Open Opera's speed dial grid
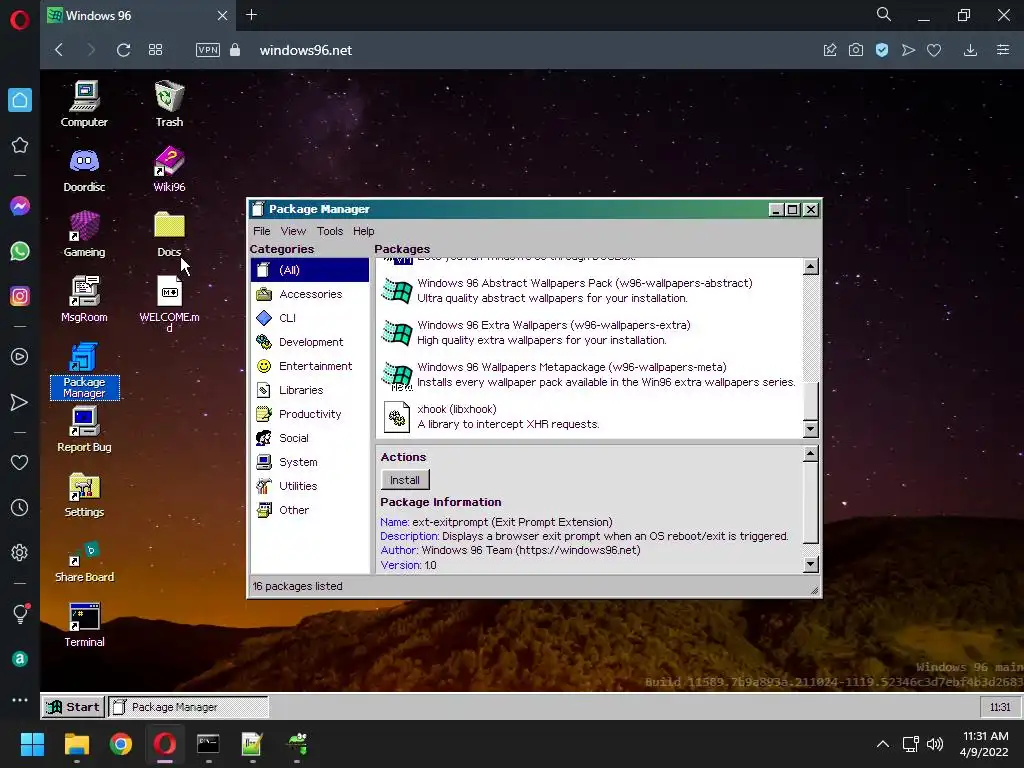Screen dimensions: 1024x768 point(155,50)
